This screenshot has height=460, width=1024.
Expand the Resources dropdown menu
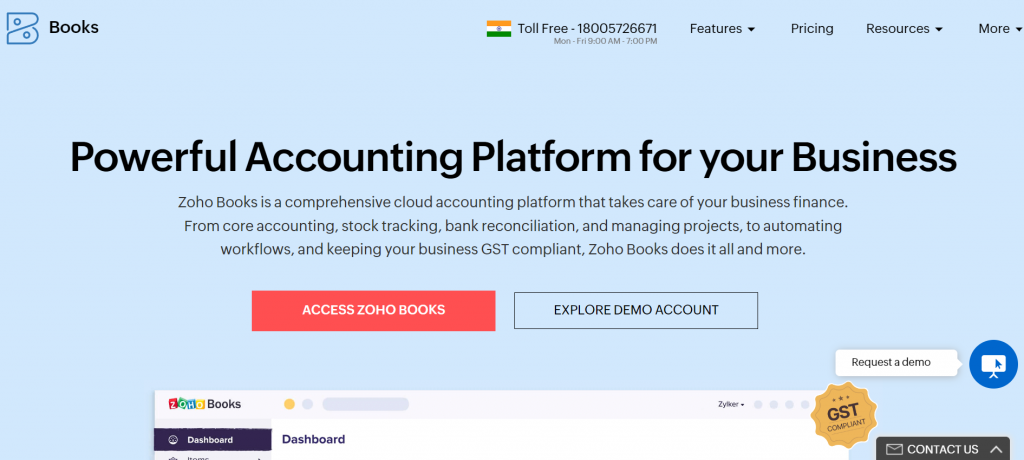(x=904, y=29)
